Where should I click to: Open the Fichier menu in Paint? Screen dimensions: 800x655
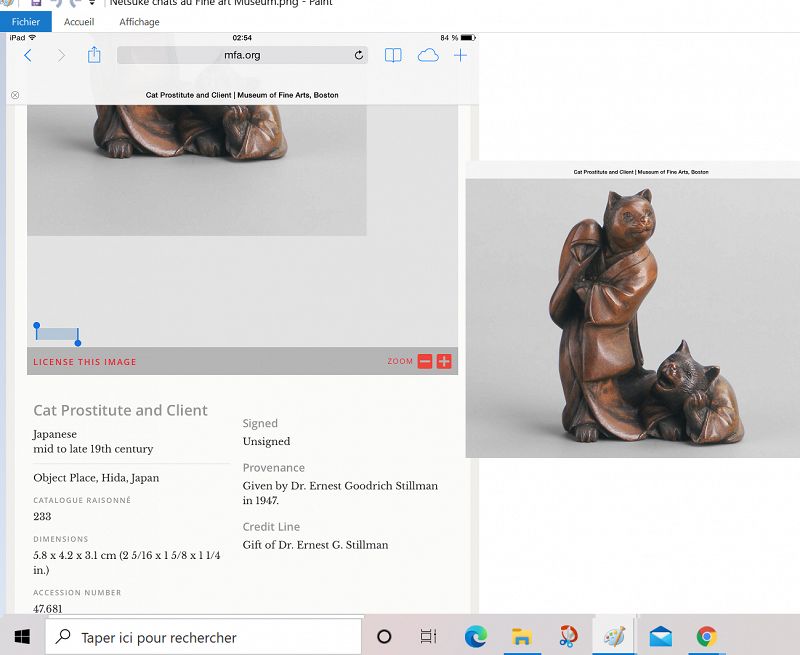click(x=26, y=22)
